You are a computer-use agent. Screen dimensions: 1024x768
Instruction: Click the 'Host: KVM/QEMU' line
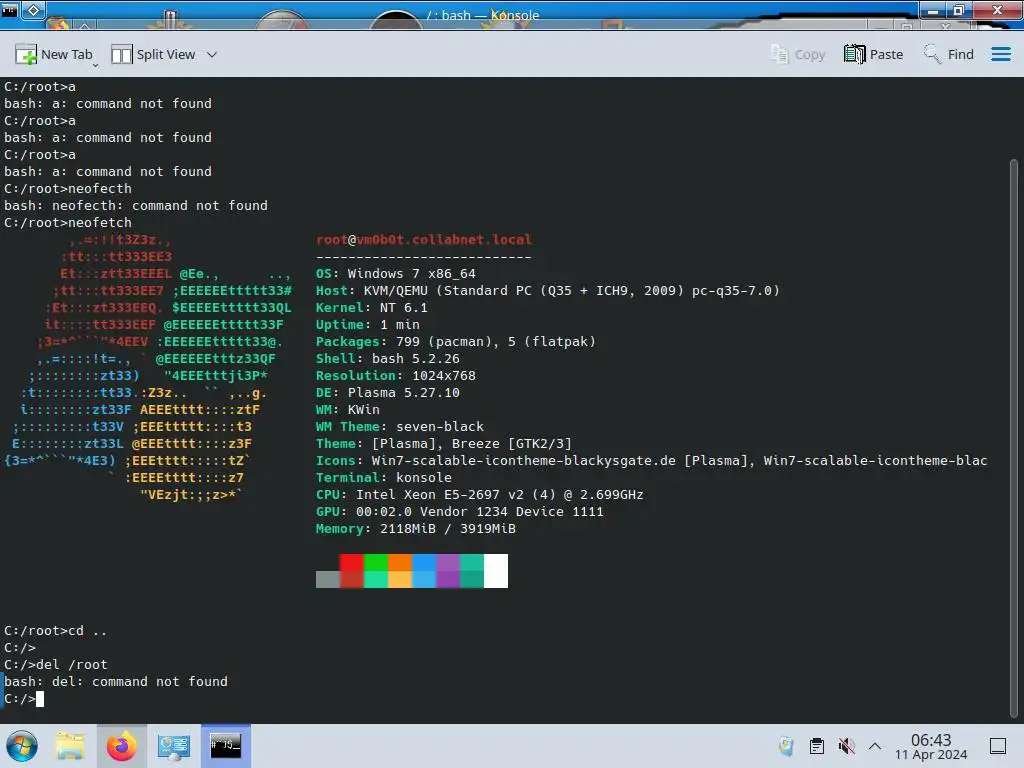click(x=548, y=291)
